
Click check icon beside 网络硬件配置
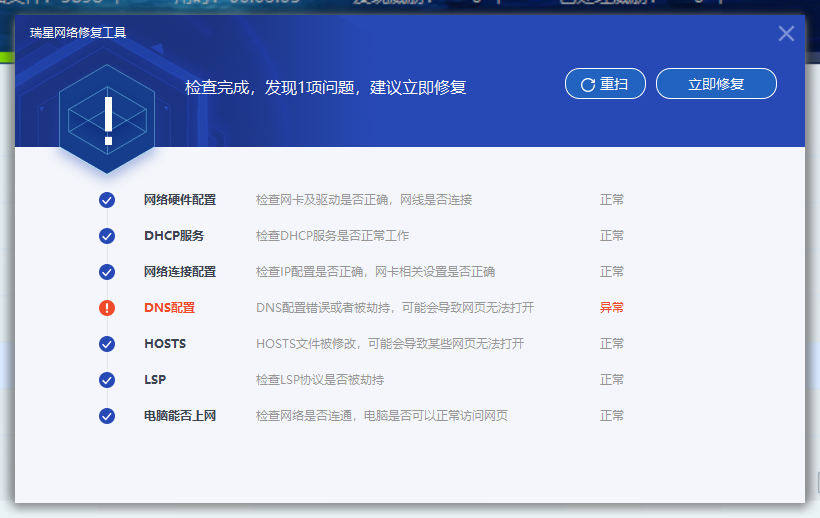click(107, 200)
